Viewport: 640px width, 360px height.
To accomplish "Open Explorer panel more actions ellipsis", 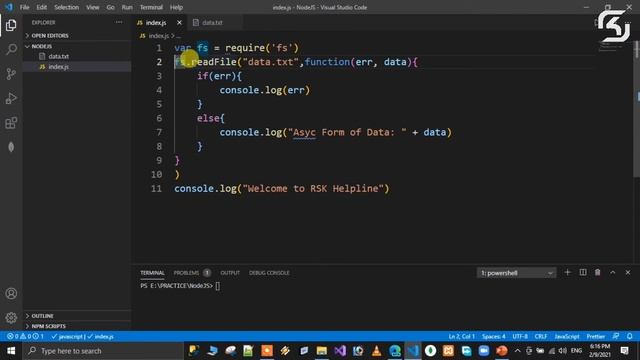I will pos(119,22).
